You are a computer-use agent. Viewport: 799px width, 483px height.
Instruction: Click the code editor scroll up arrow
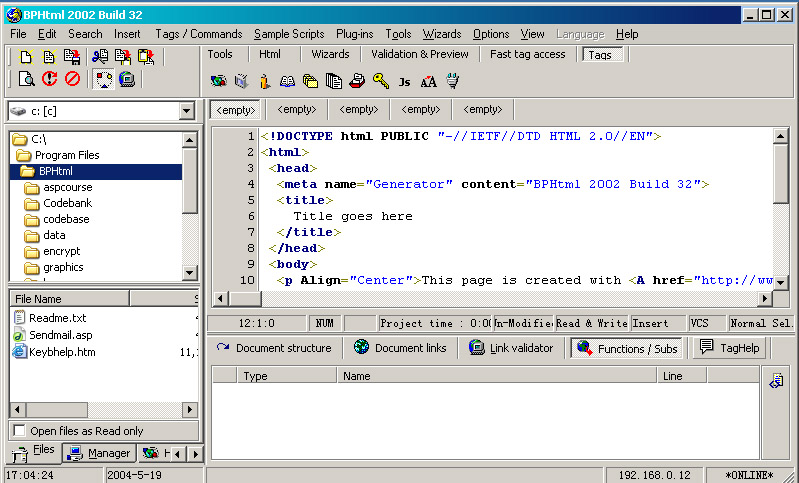(x=780, y=136)
